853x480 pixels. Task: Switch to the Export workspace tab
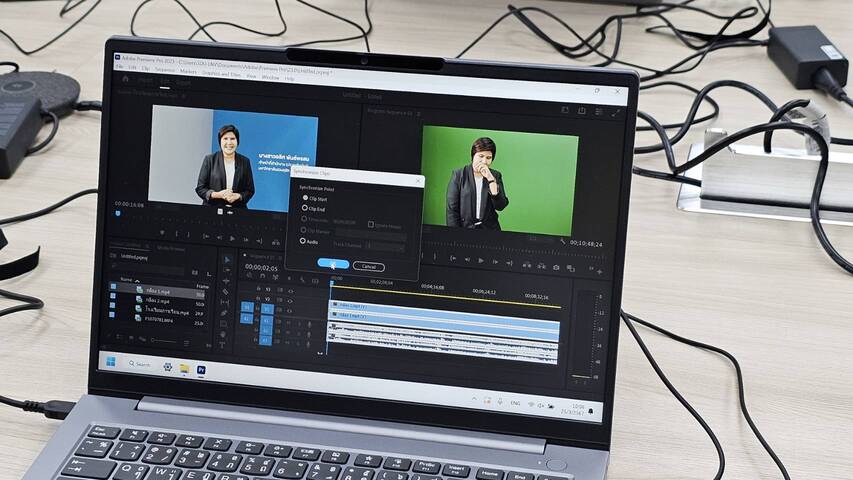(183, 83)
